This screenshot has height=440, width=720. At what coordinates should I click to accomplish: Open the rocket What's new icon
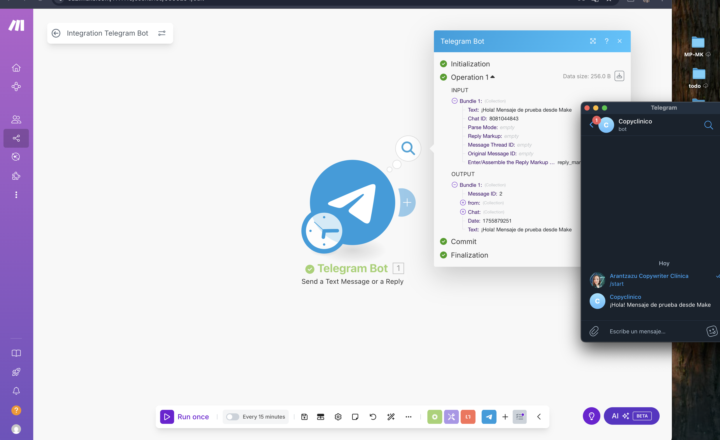(16, 372)
